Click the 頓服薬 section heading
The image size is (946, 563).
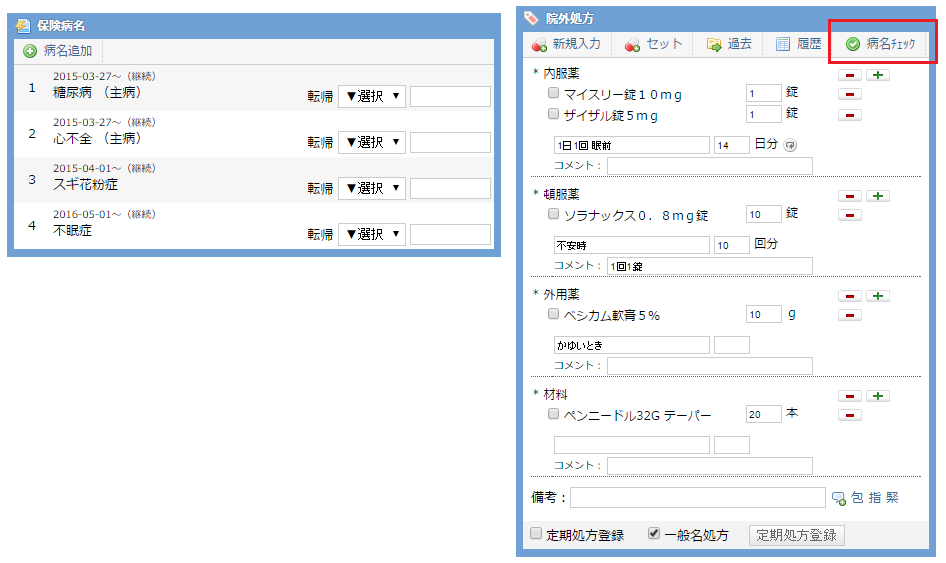click(x=561, y=194)
